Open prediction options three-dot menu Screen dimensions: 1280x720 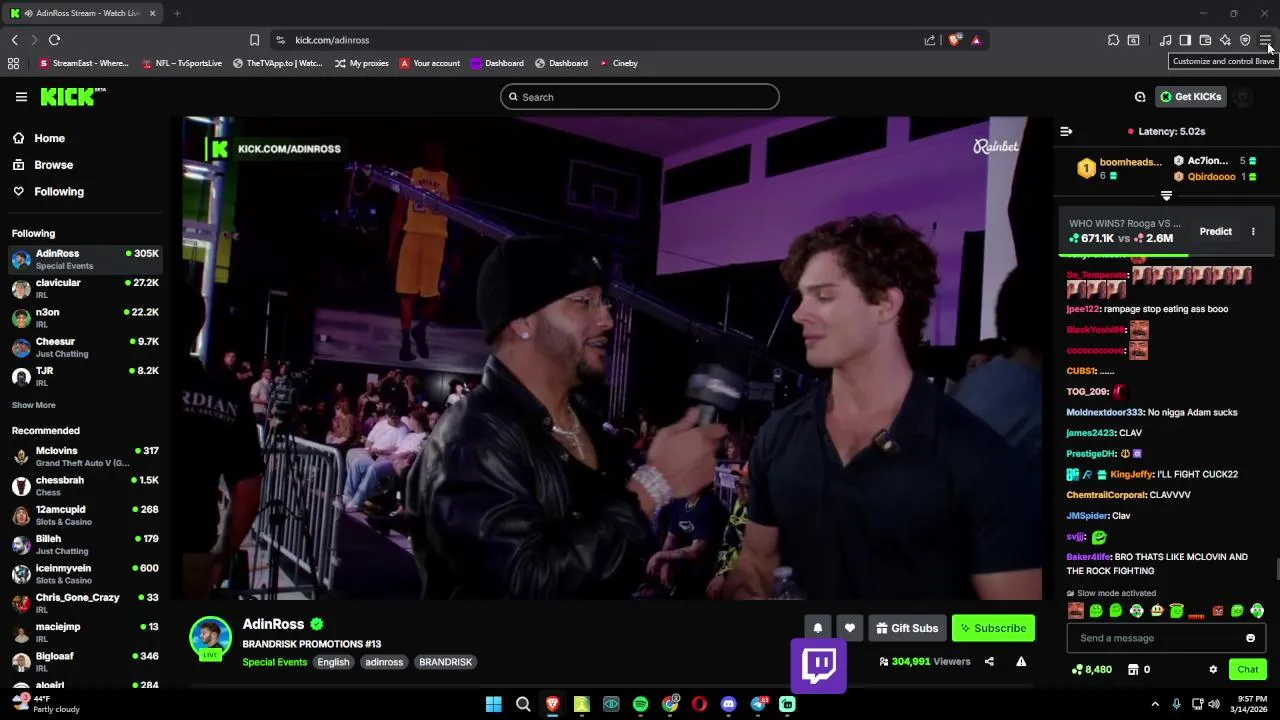1253,231
